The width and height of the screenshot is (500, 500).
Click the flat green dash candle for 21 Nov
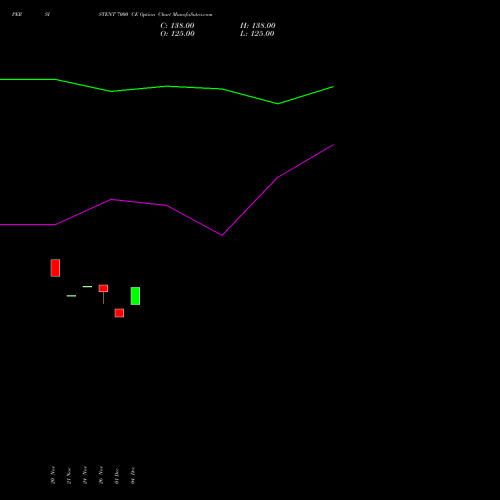coord(71,296)
